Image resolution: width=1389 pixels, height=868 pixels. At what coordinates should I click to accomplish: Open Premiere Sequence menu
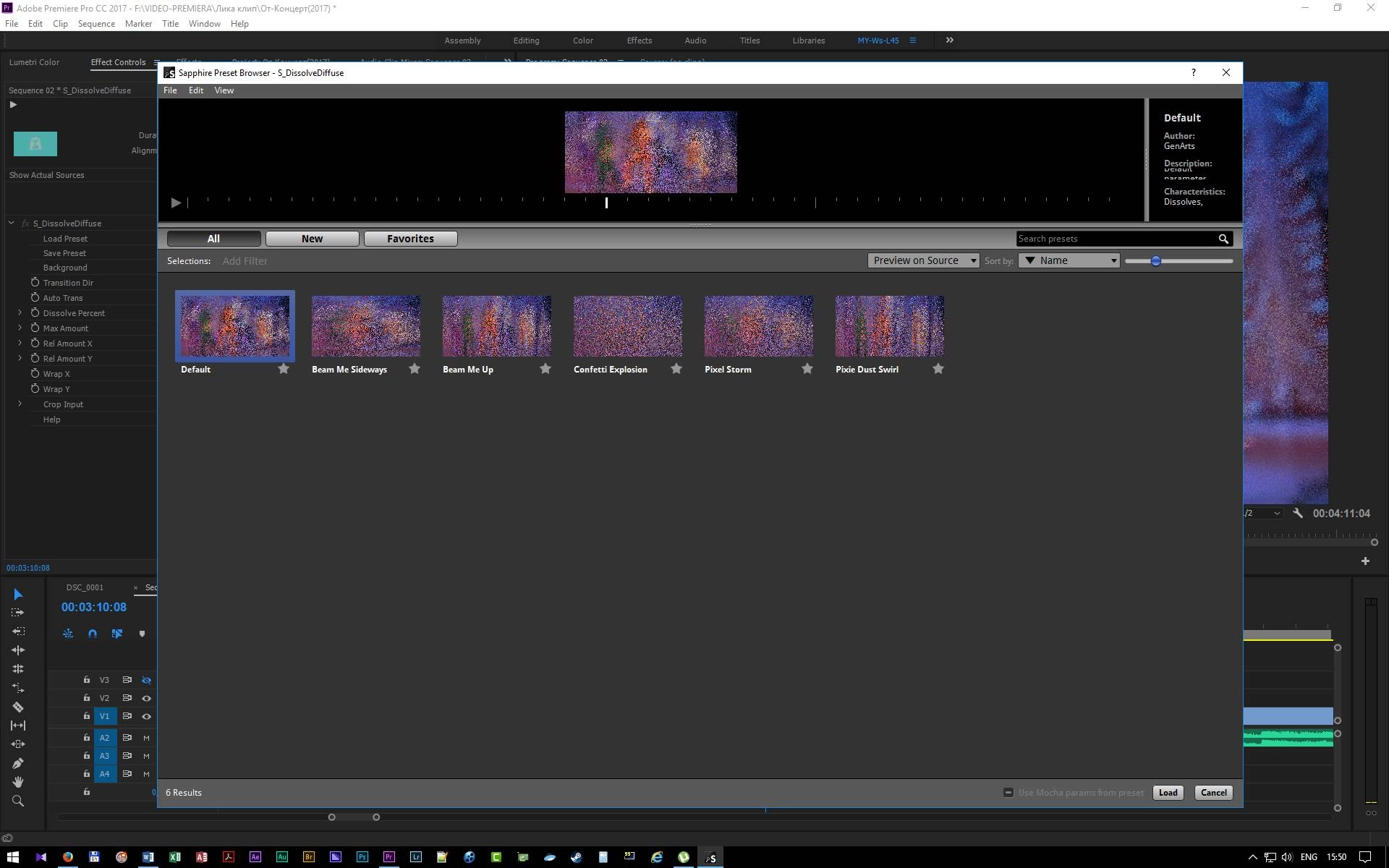tap(96, 24)
